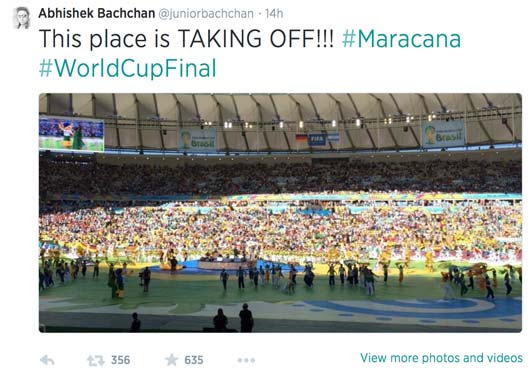Click the 'This place is TAKING OFF' text

coord(186,39)
